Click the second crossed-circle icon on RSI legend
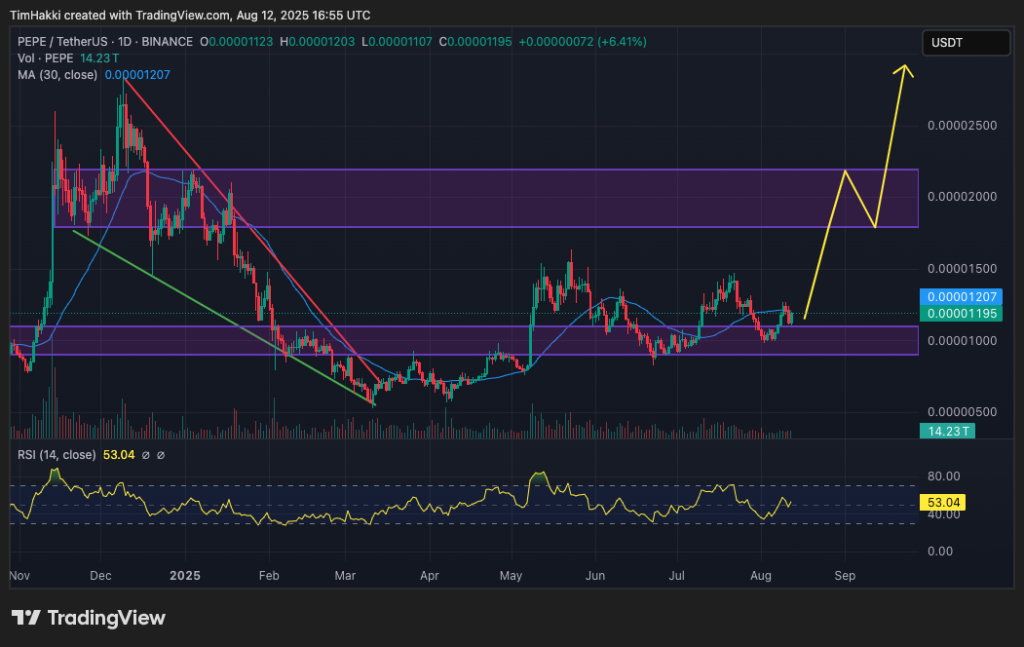Viewport: 1024px width, 647px height. 161,453
